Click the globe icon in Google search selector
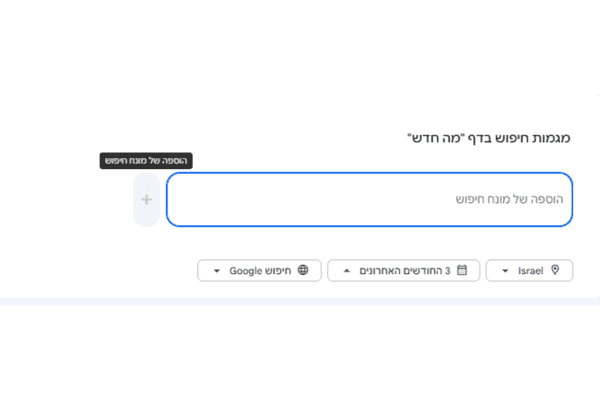The width and height of the screenshot is (600, 400). click(x=303, y=270)
